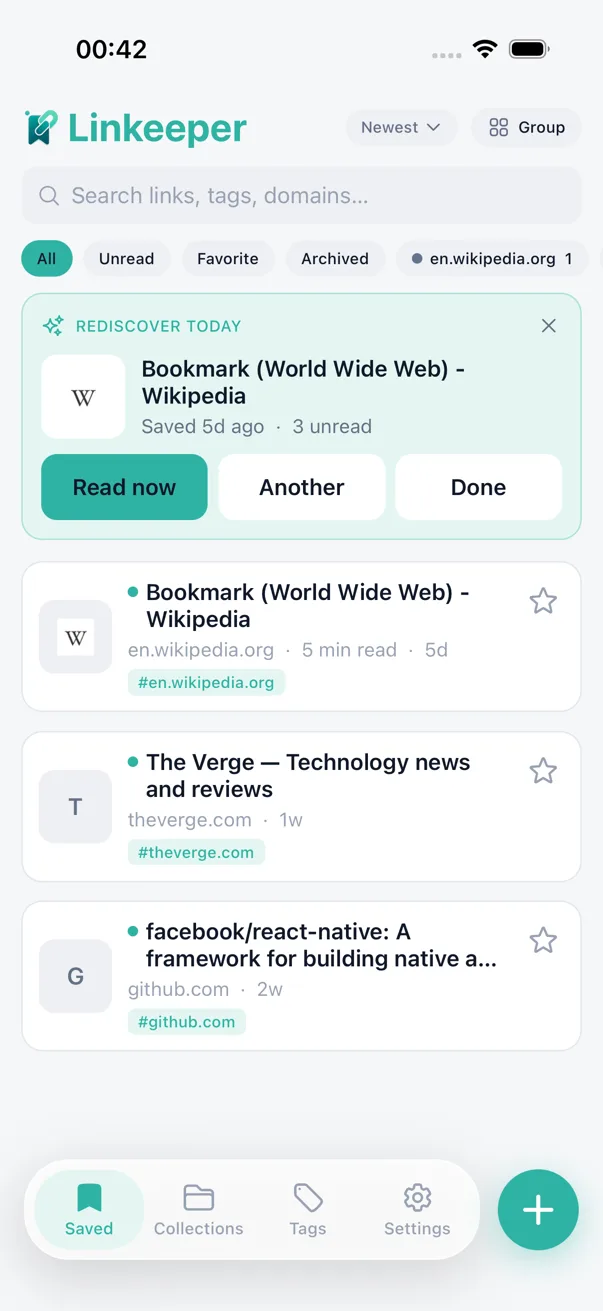
Task: Choose Another rediscover suggestion
Action: [x=302, y=487]
